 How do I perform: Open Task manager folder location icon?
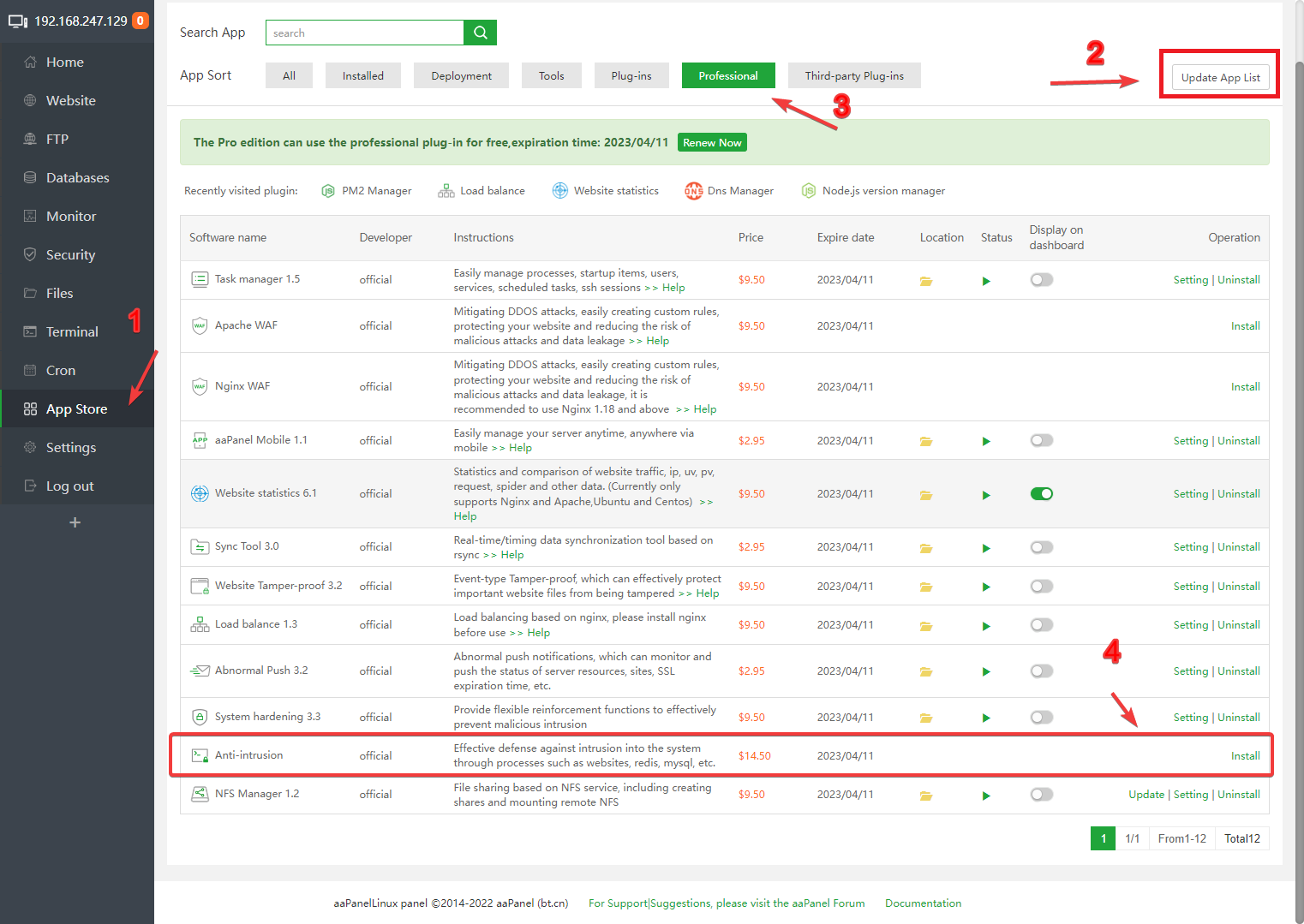click(x=926, y=281)
